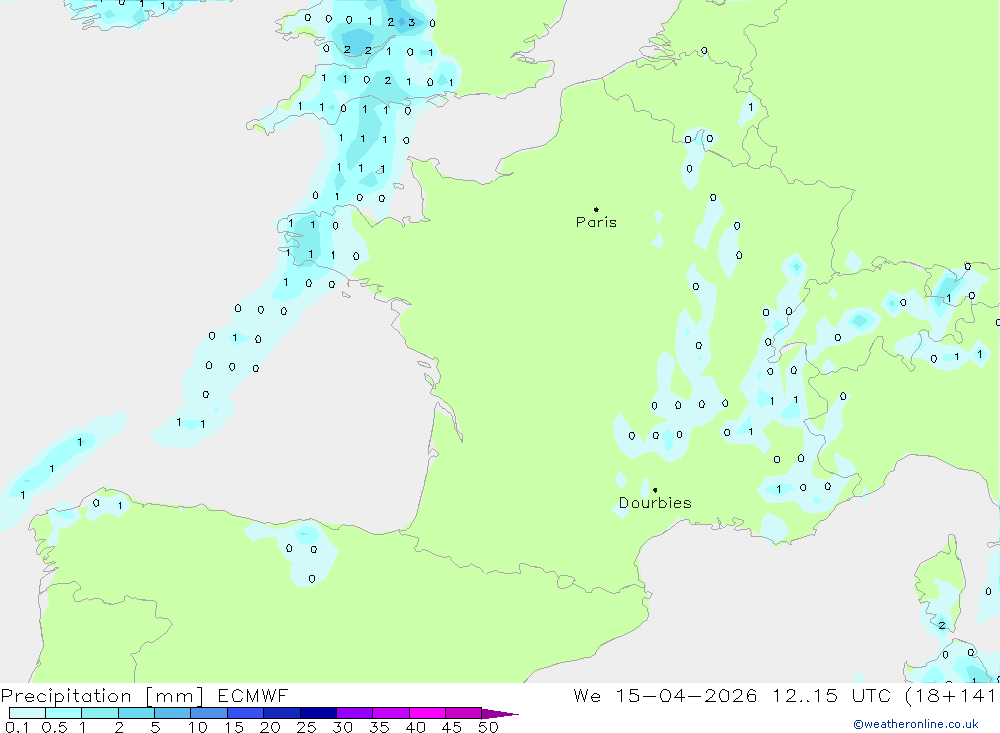
Task: Click the legend value '35'
Action: (379, 727)
